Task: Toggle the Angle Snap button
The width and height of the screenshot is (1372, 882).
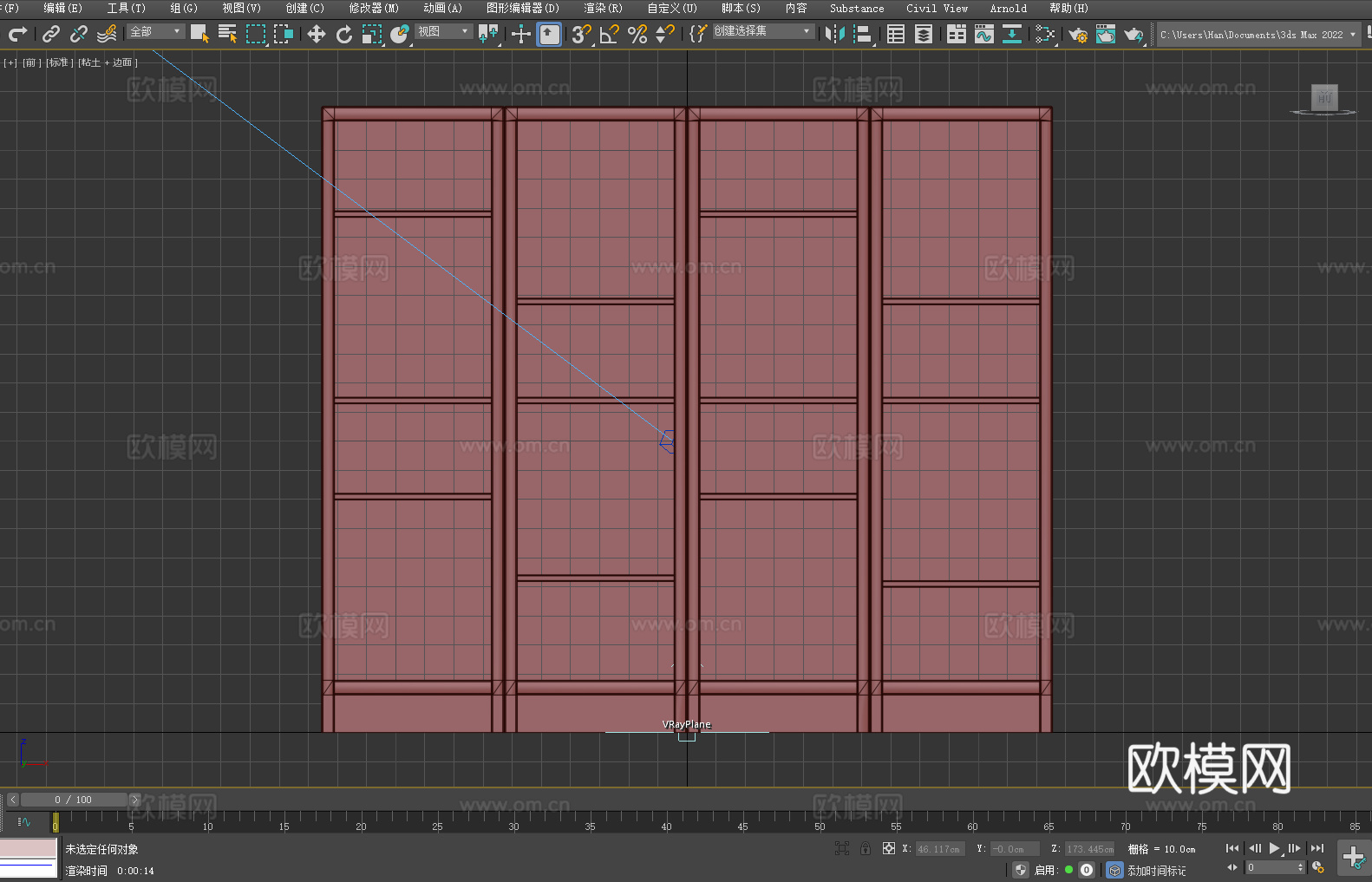Action: pos(610,34)
